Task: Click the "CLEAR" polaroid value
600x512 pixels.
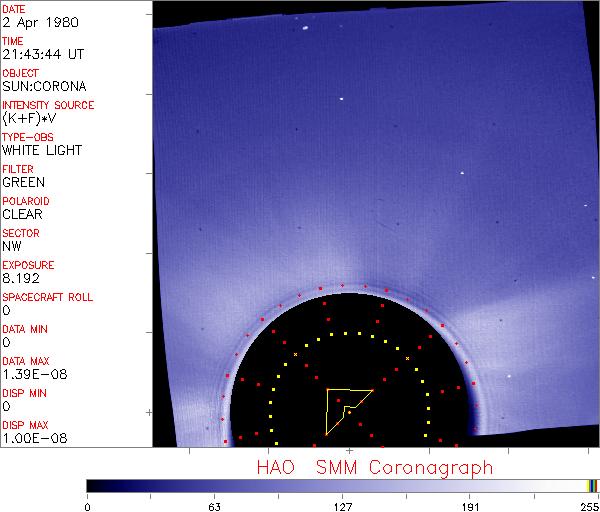Action: (x=23, y=214)
